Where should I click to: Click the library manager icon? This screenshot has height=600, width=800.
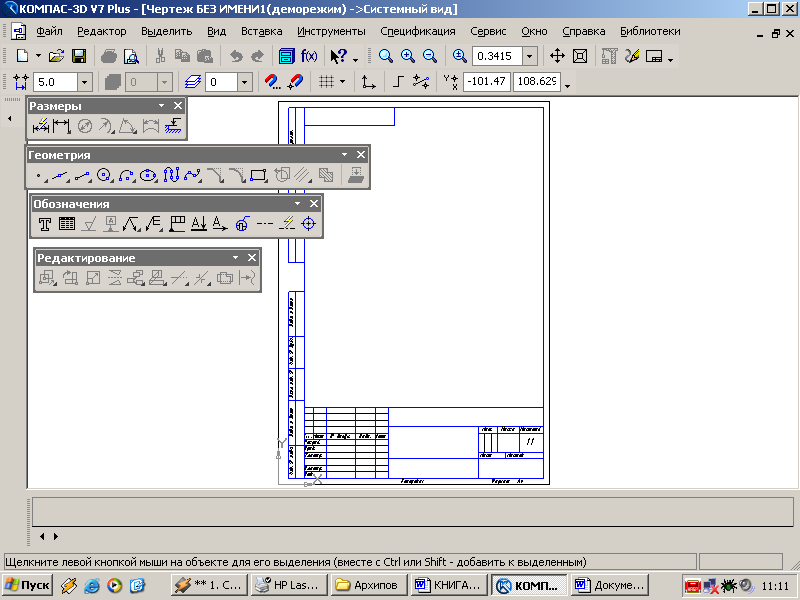coord(287,56)
